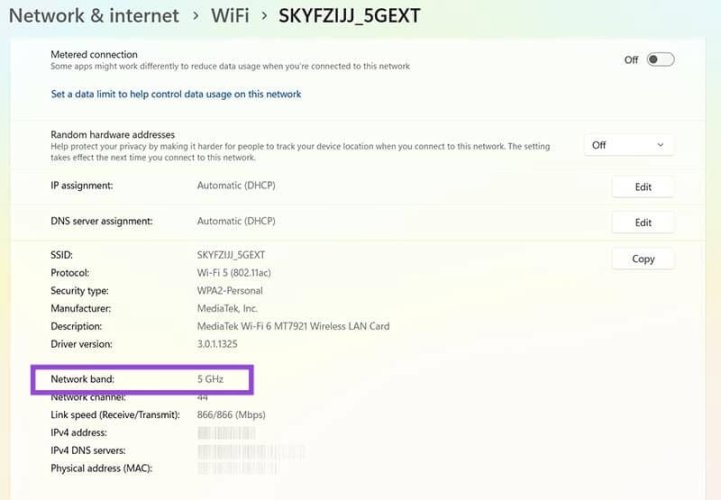Edit the DNS server assignment
Viewport: 721px width, 500px height.
(x=643, y=223)
